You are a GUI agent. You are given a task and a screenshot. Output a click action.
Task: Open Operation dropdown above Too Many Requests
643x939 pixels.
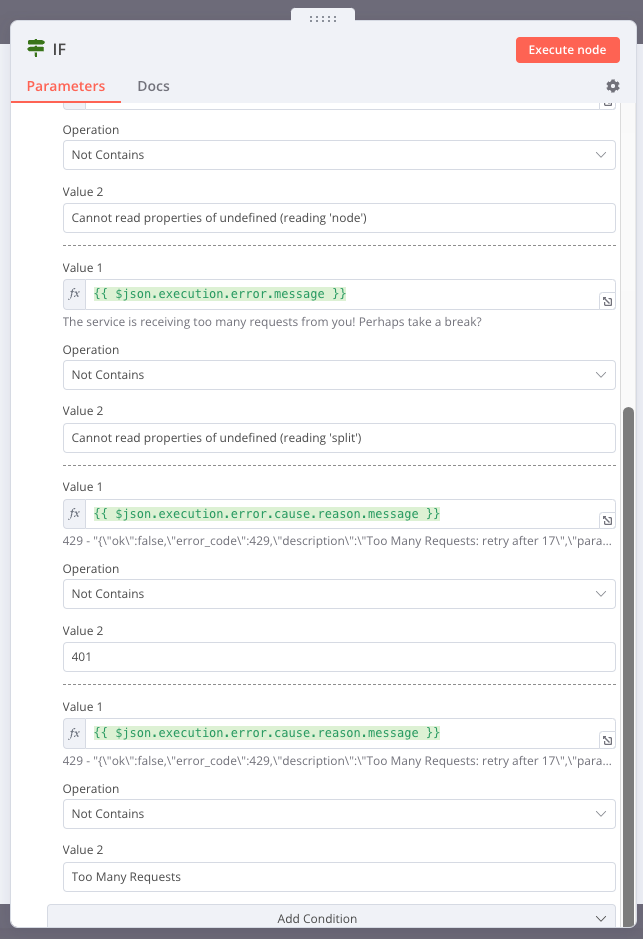(339, 814)
